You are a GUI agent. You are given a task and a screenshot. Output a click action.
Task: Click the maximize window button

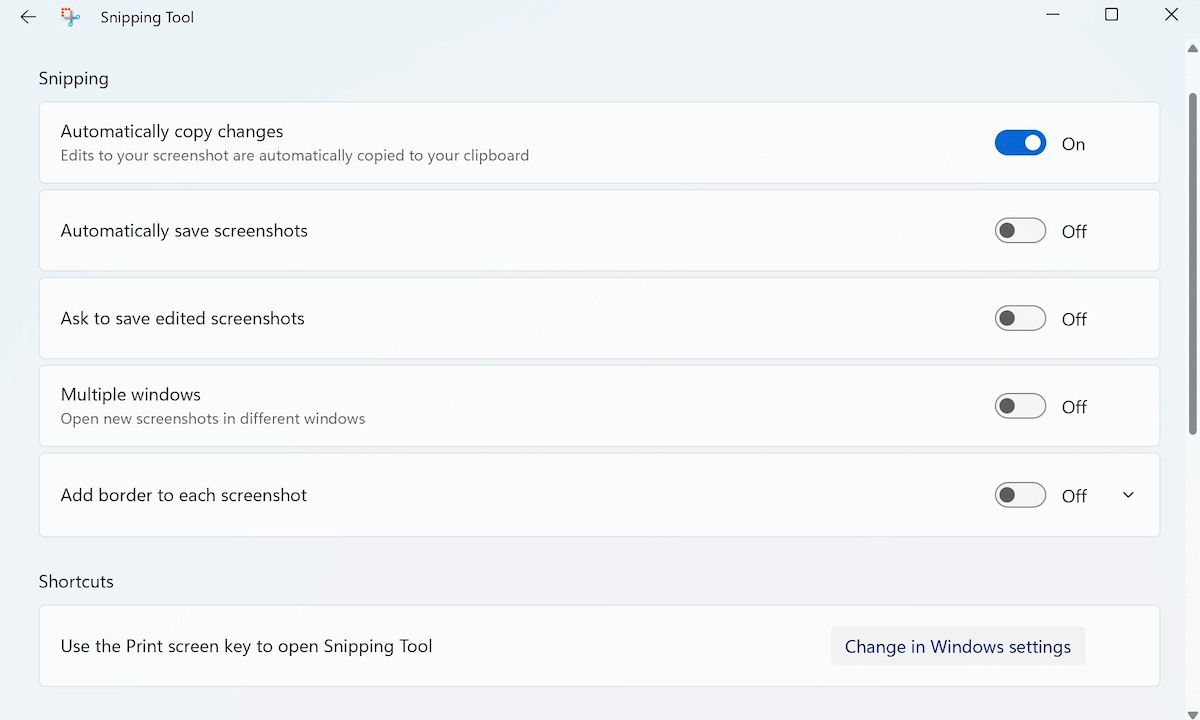[x=1111, y=15]
